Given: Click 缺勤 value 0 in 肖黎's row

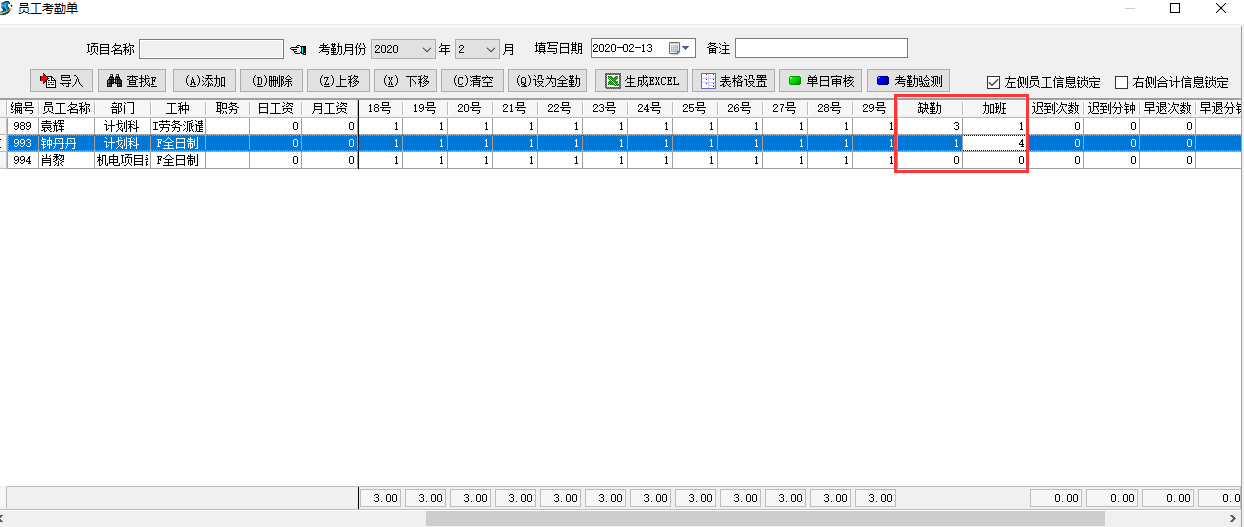Looking at the screenshot, I should (929, 160).
